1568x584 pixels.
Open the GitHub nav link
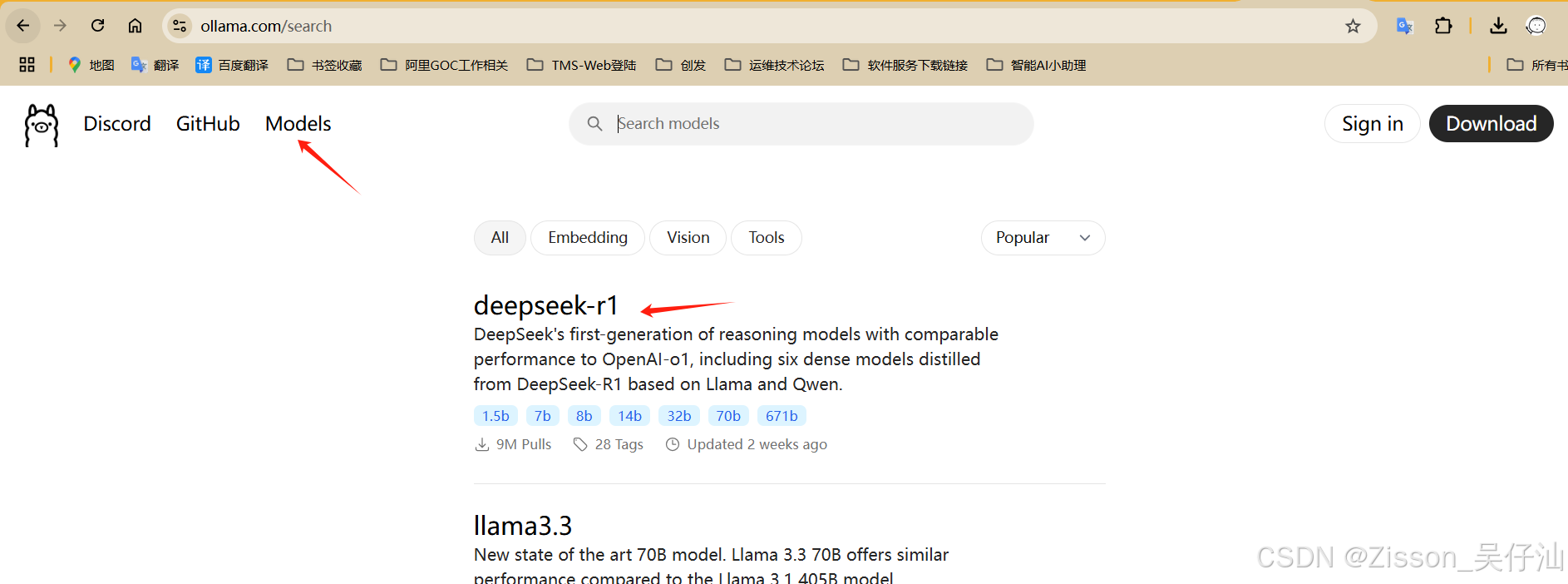(x=208, y=124)
